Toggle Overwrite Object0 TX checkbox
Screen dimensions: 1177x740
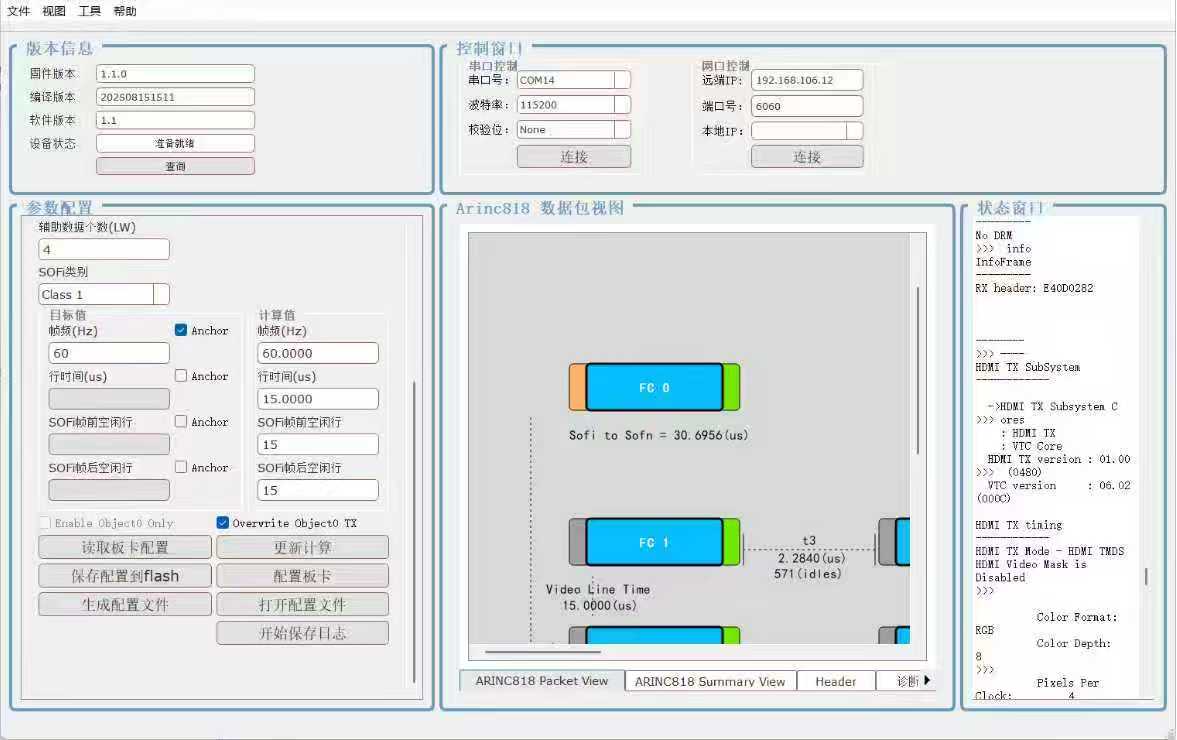(223, 522)
